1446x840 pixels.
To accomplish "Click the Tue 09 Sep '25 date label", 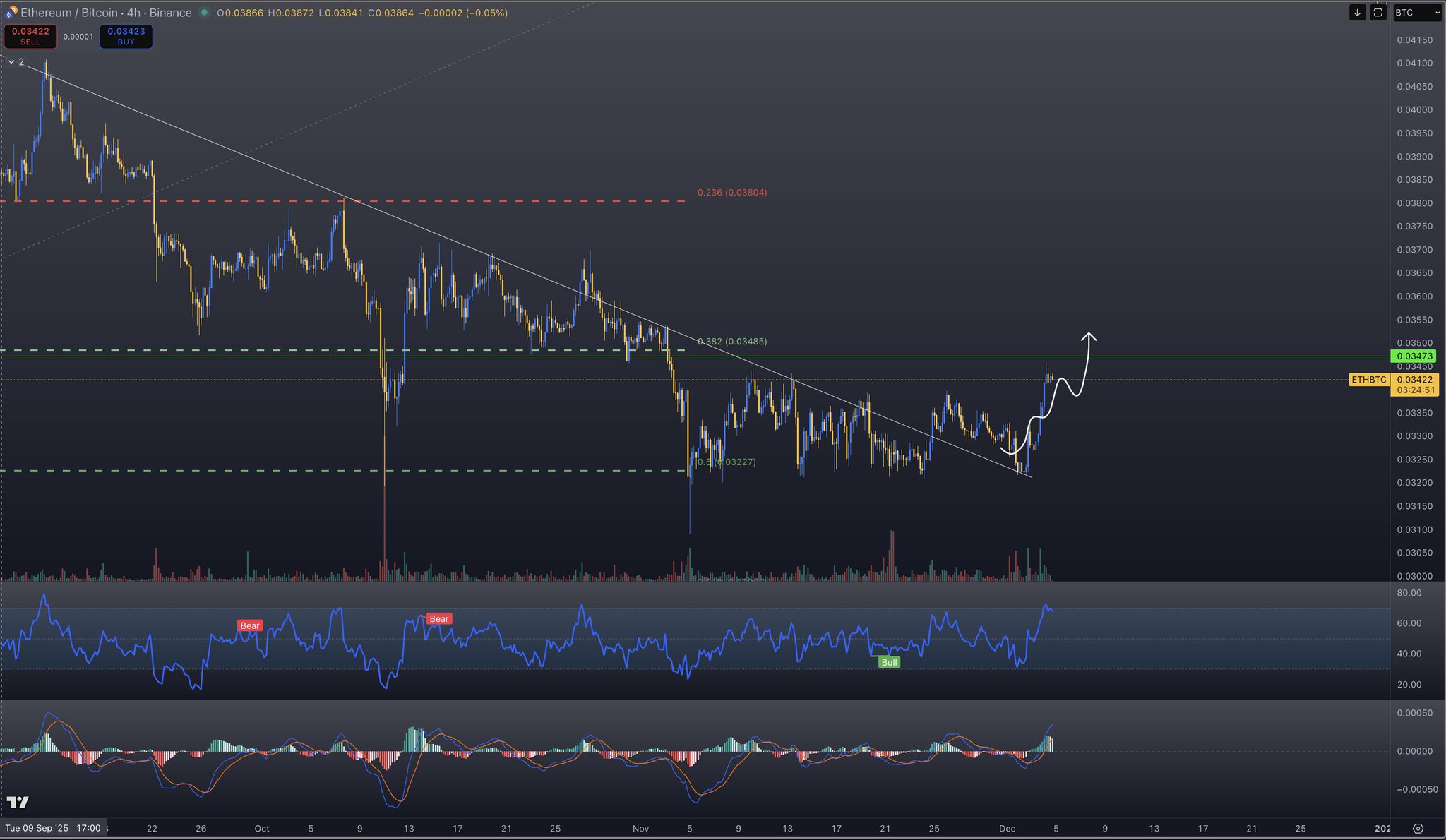I will click(53, 828).
